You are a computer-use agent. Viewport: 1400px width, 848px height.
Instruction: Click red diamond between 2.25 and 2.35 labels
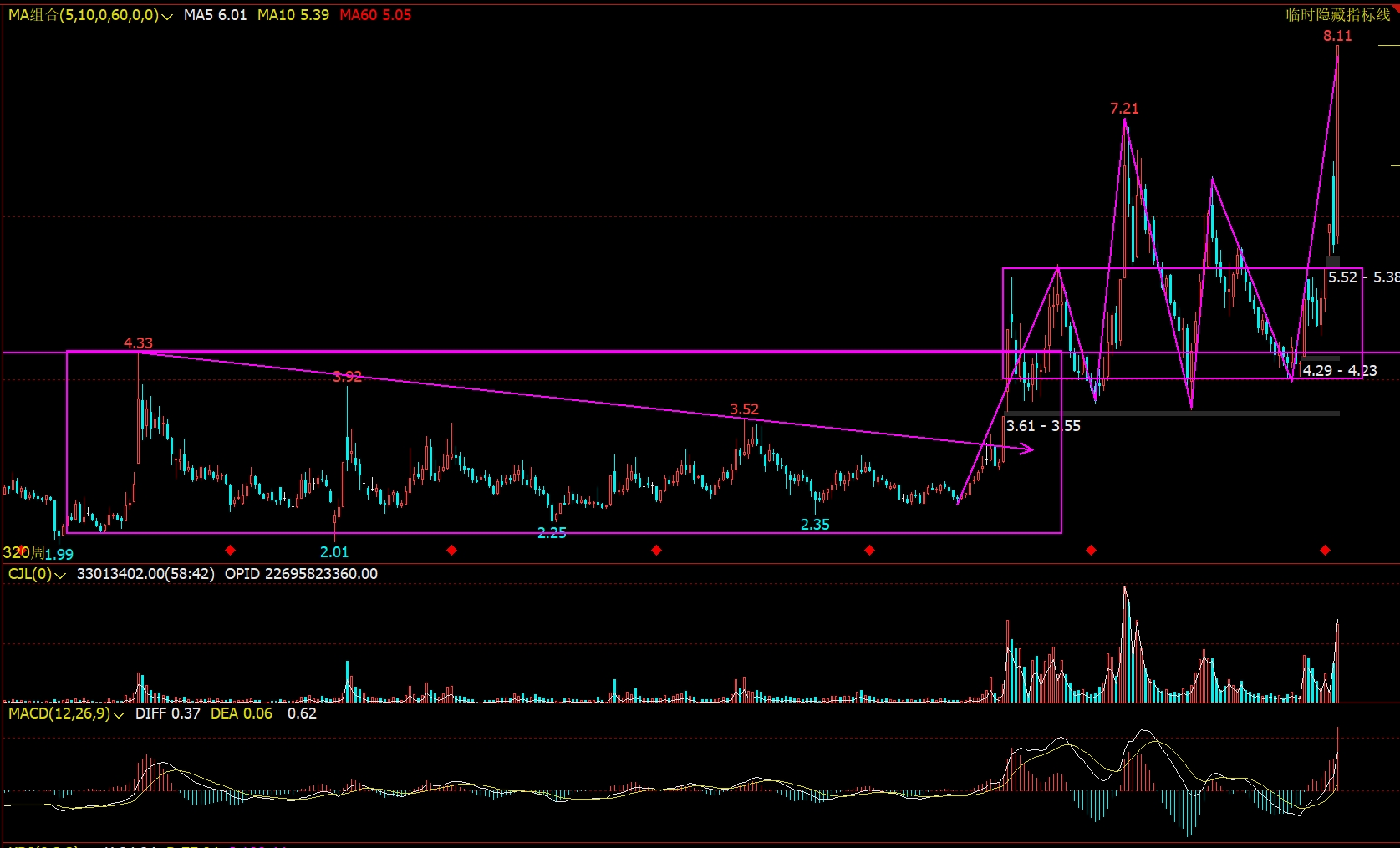(656, 550)
